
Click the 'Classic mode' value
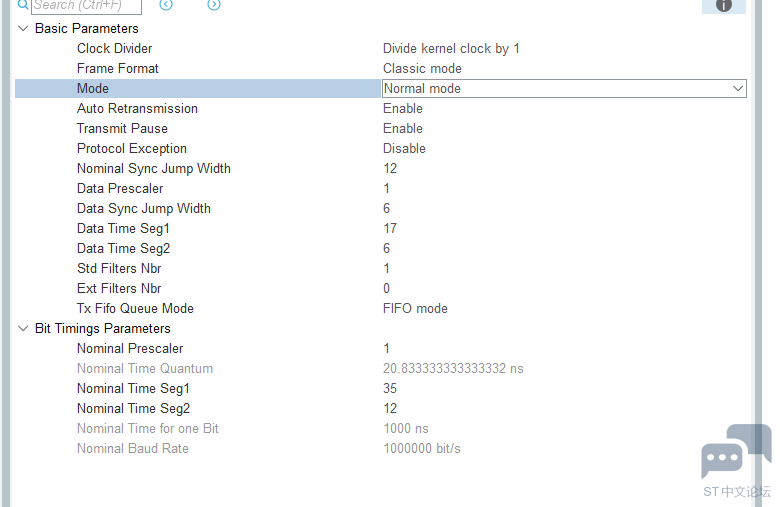pyautogui.click(x=422, y=68)
